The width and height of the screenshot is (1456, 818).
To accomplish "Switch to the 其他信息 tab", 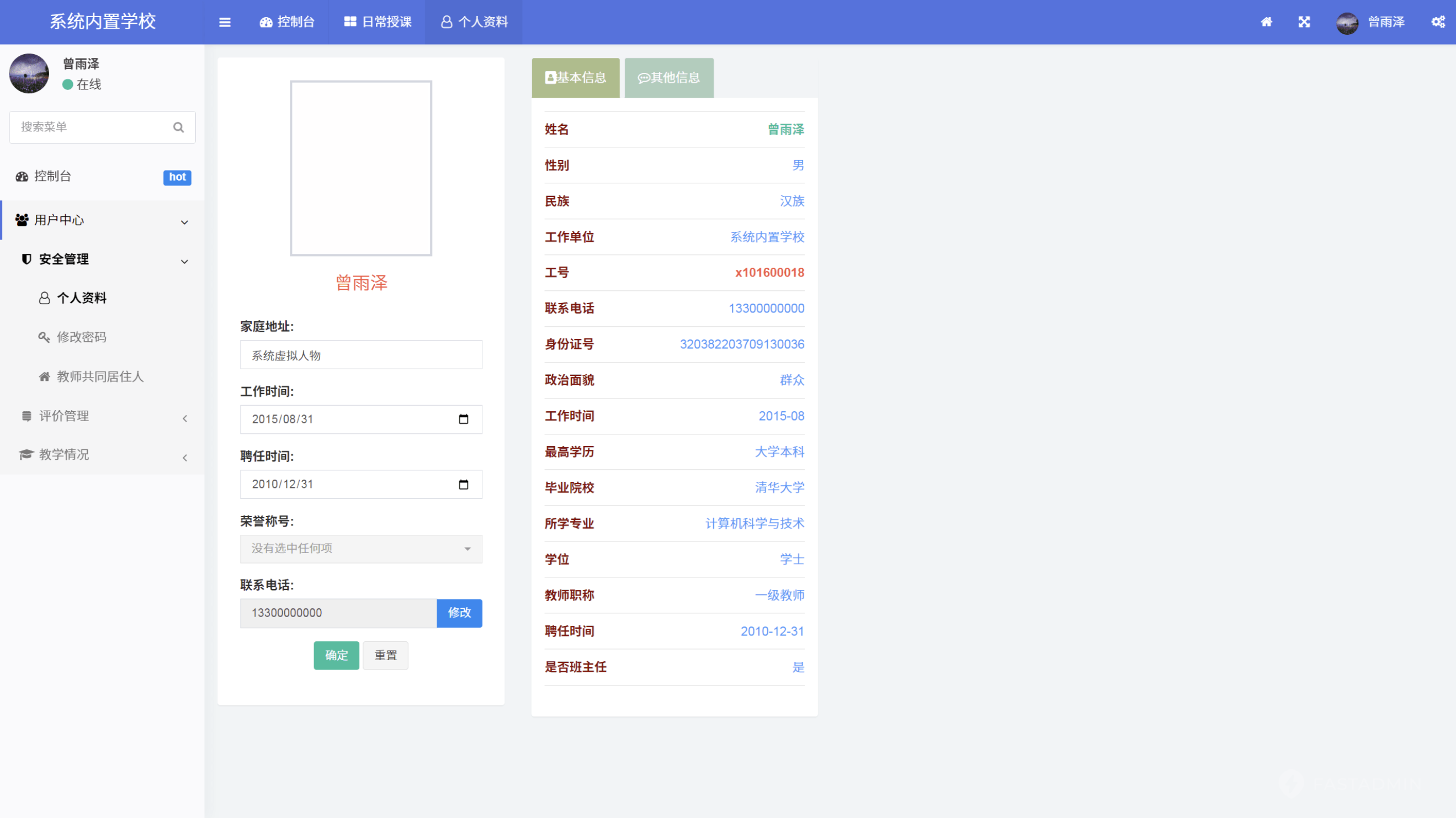I will [669, 77].
